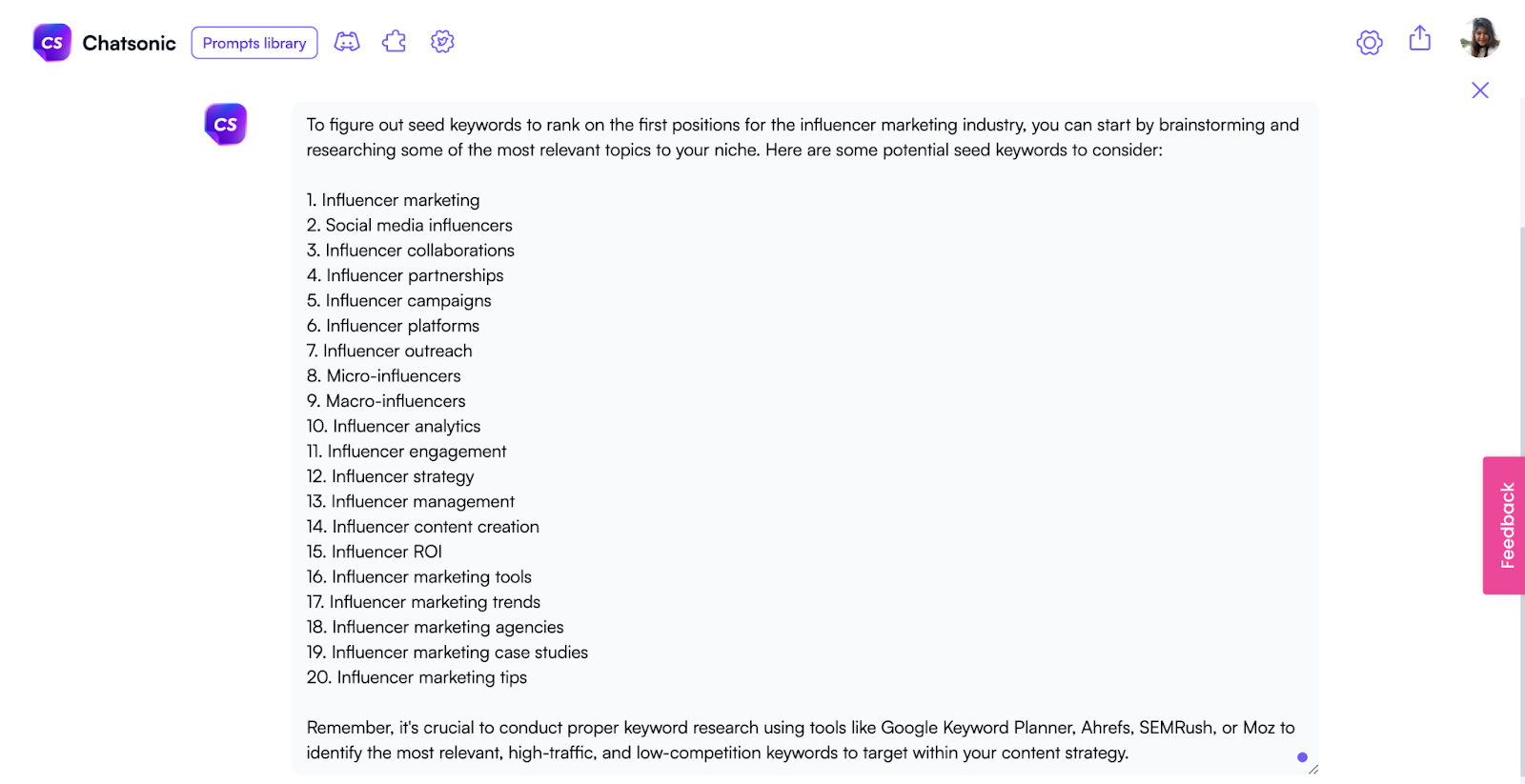Click the puzzle-piece extension icon
This screenshot has width=1525, height=784.
coord(394,42)
